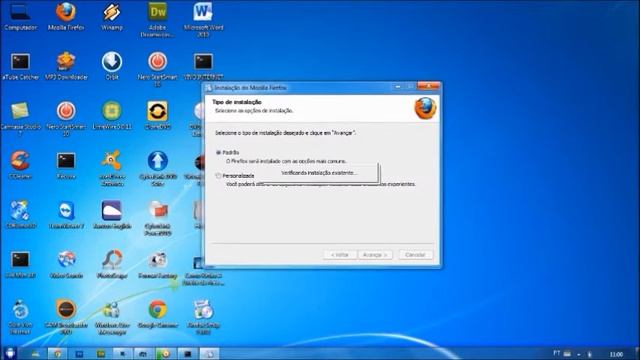
Task: Click the Firefox logo in installer header
Action: point(425,108)
